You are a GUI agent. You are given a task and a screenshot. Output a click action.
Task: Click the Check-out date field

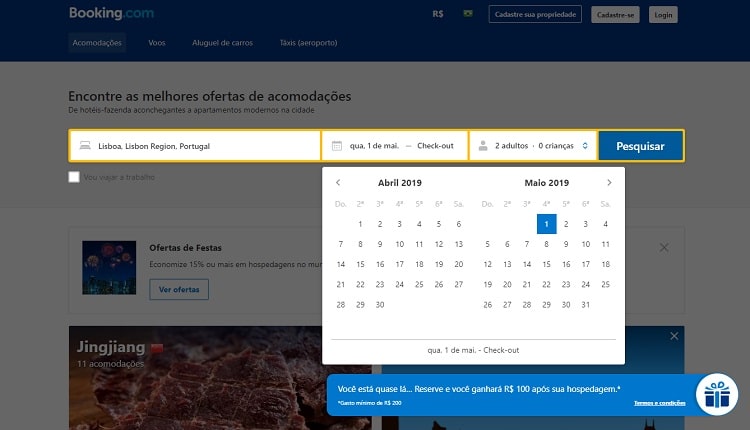point(435,145)
